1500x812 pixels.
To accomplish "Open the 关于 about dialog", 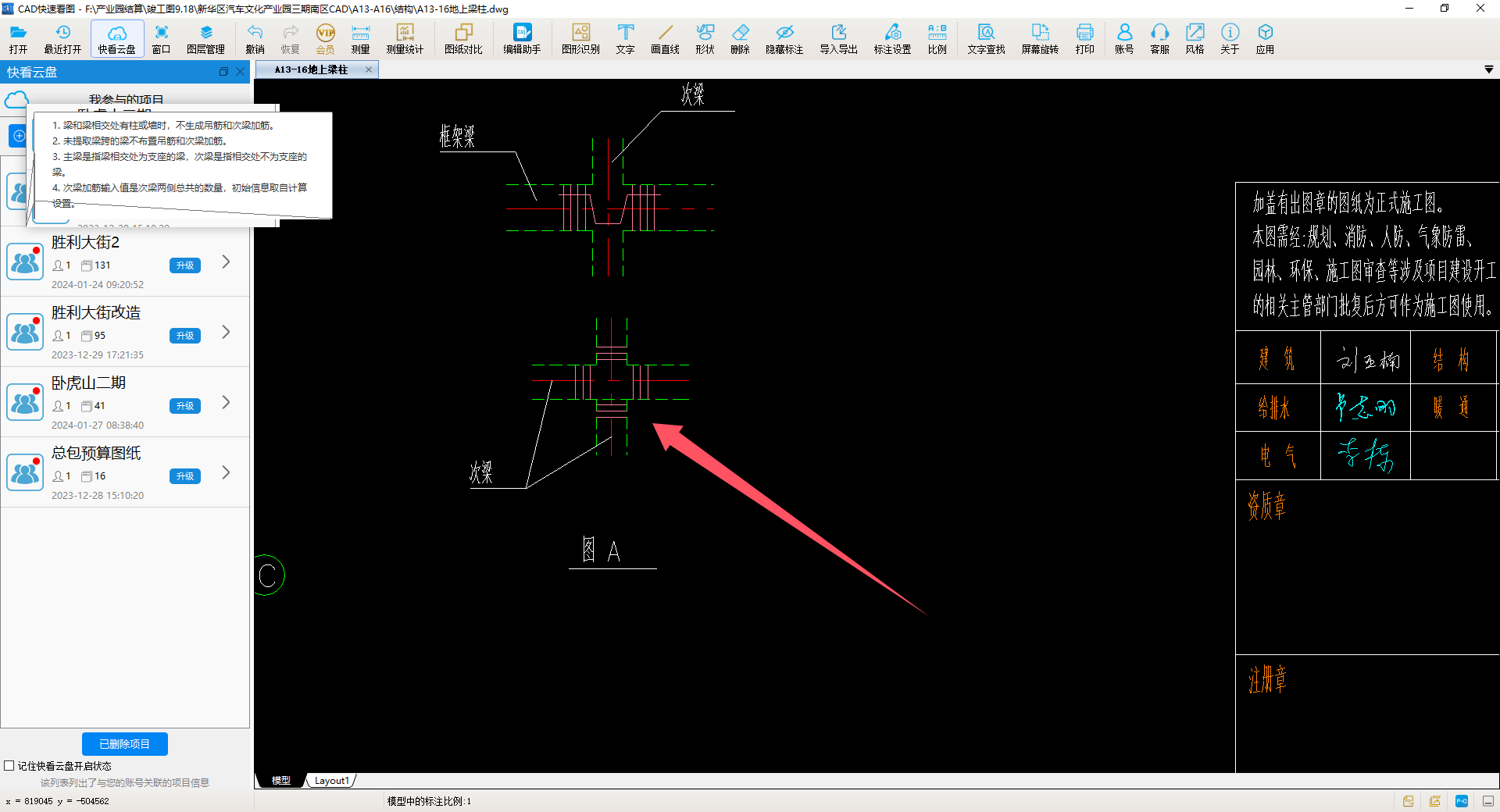I will tap(1230, 39).
